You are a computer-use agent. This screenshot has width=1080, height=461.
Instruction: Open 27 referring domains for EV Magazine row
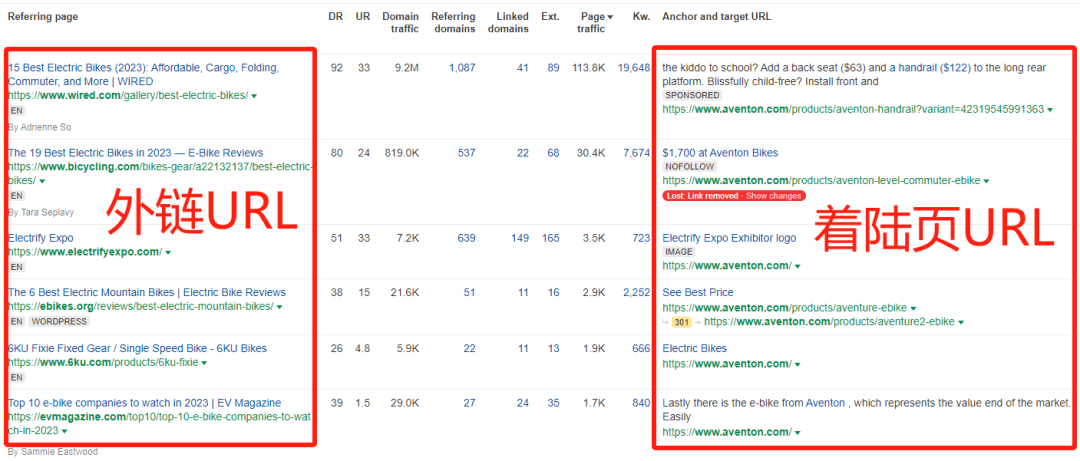click(x=469, y=403)
